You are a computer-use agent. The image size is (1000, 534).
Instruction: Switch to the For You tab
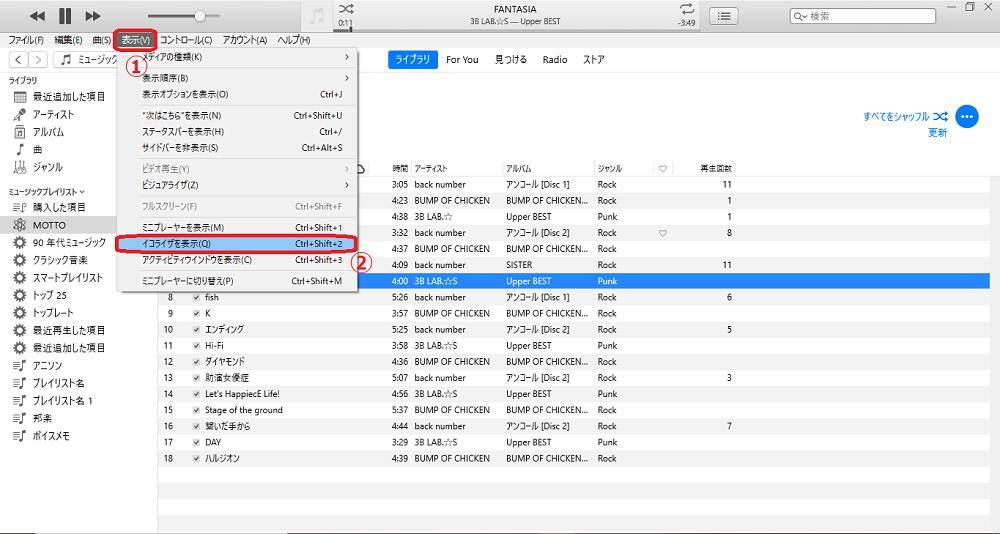click(462, 60)
